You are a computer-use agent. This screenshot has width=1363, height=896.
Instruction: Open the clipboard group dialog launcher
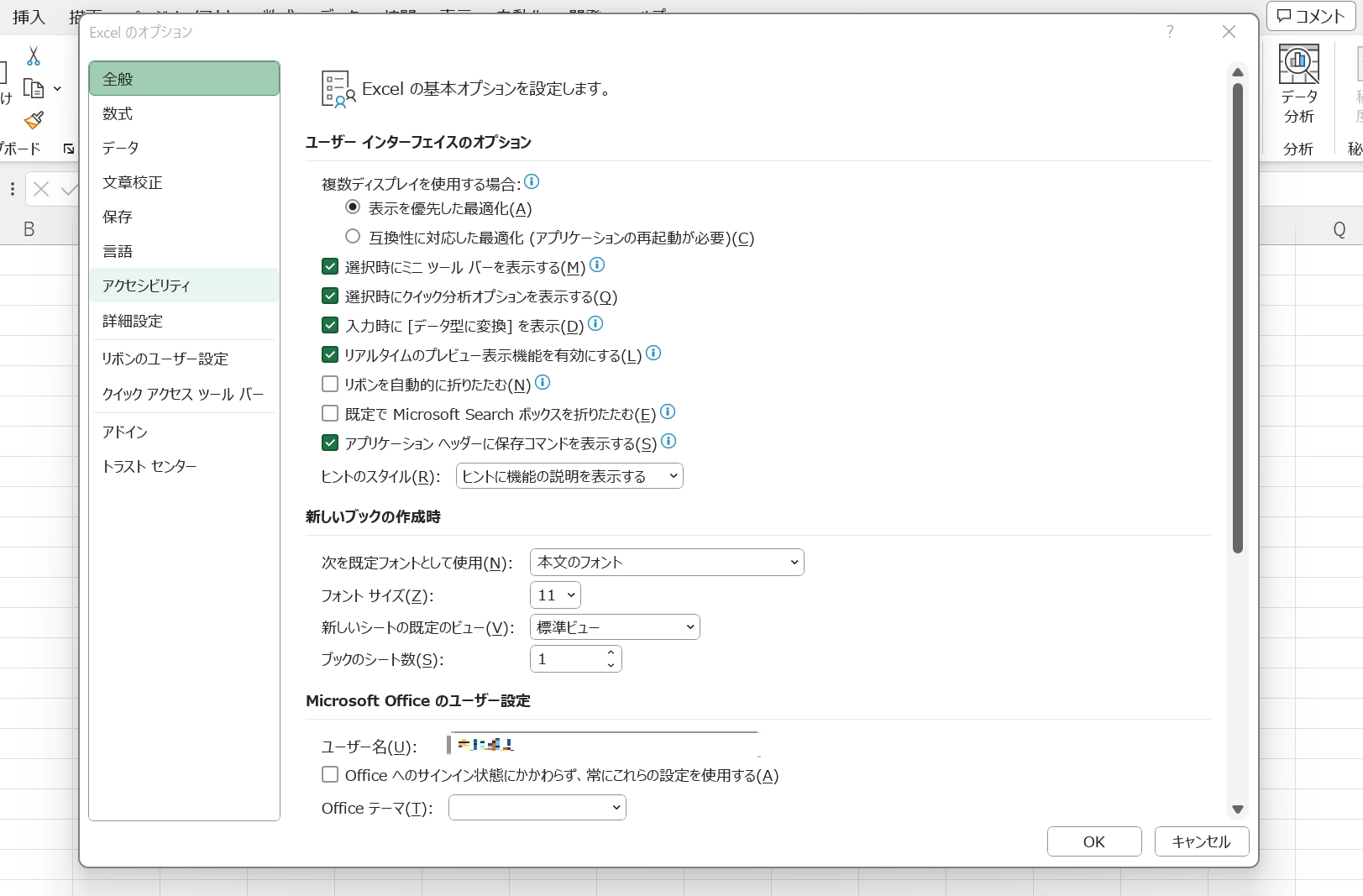click(x=69, y=149)
